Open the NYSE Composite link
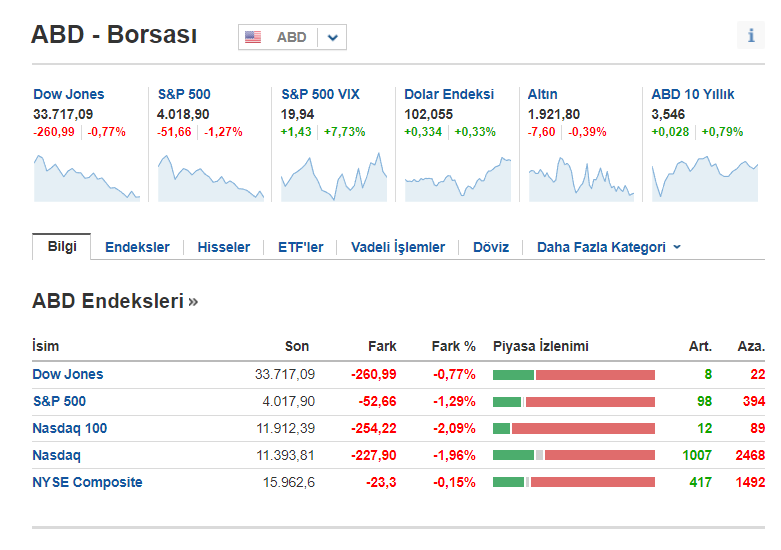 [87, 482]
